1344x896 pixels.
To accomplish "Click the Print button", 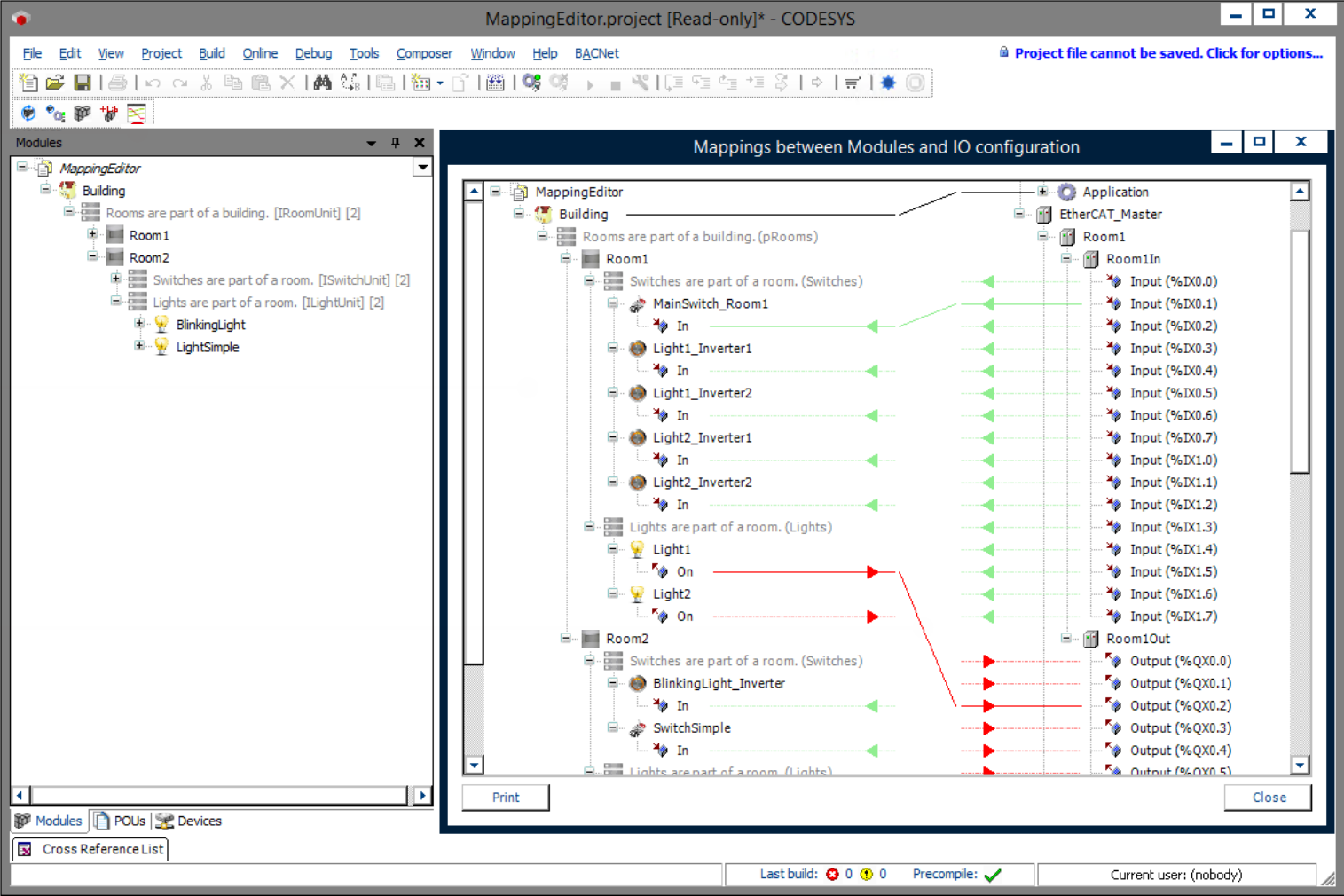I will click(506, 797).
